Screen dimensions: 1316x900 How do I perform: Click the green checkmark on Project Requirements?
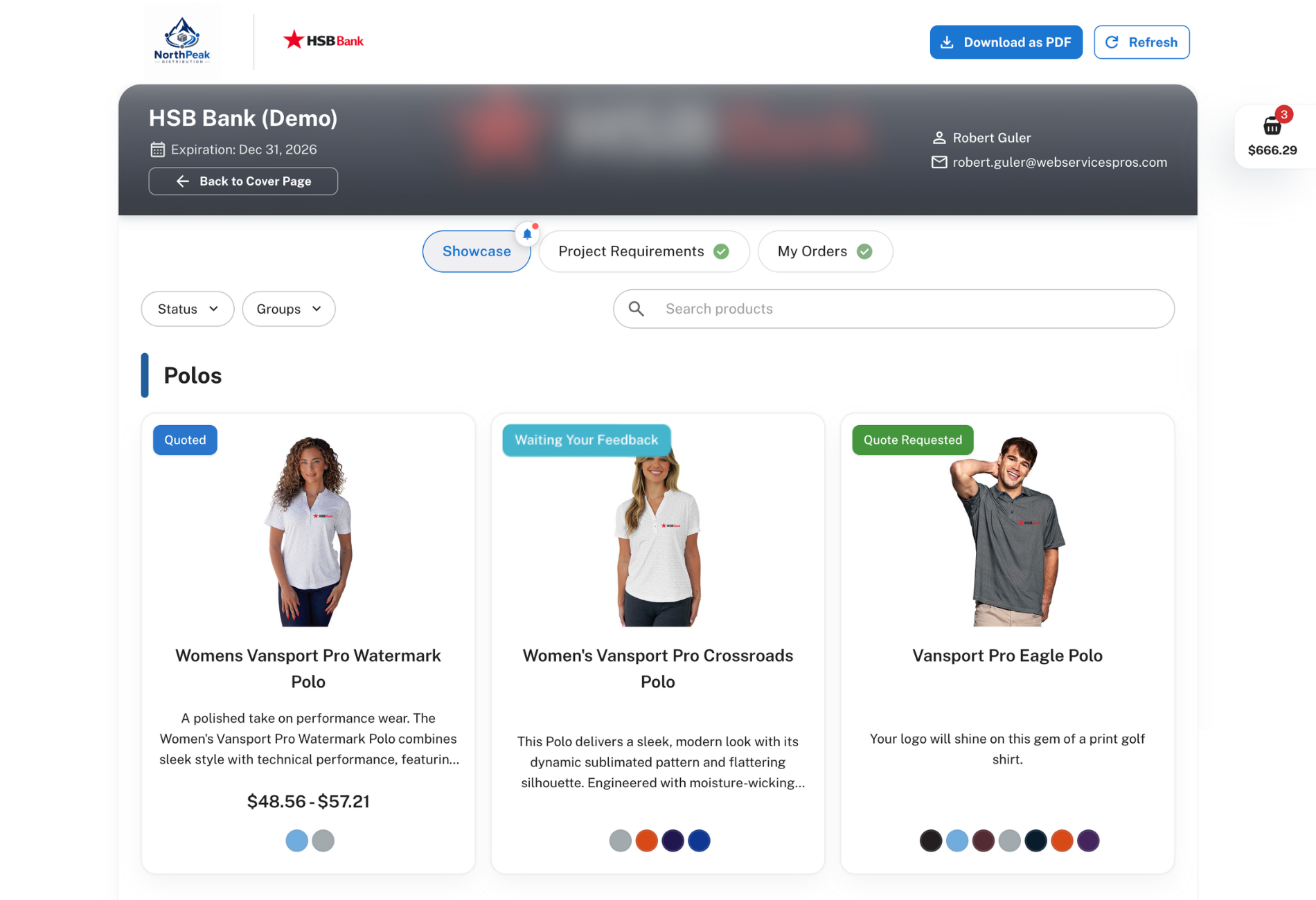click(721, 251)
